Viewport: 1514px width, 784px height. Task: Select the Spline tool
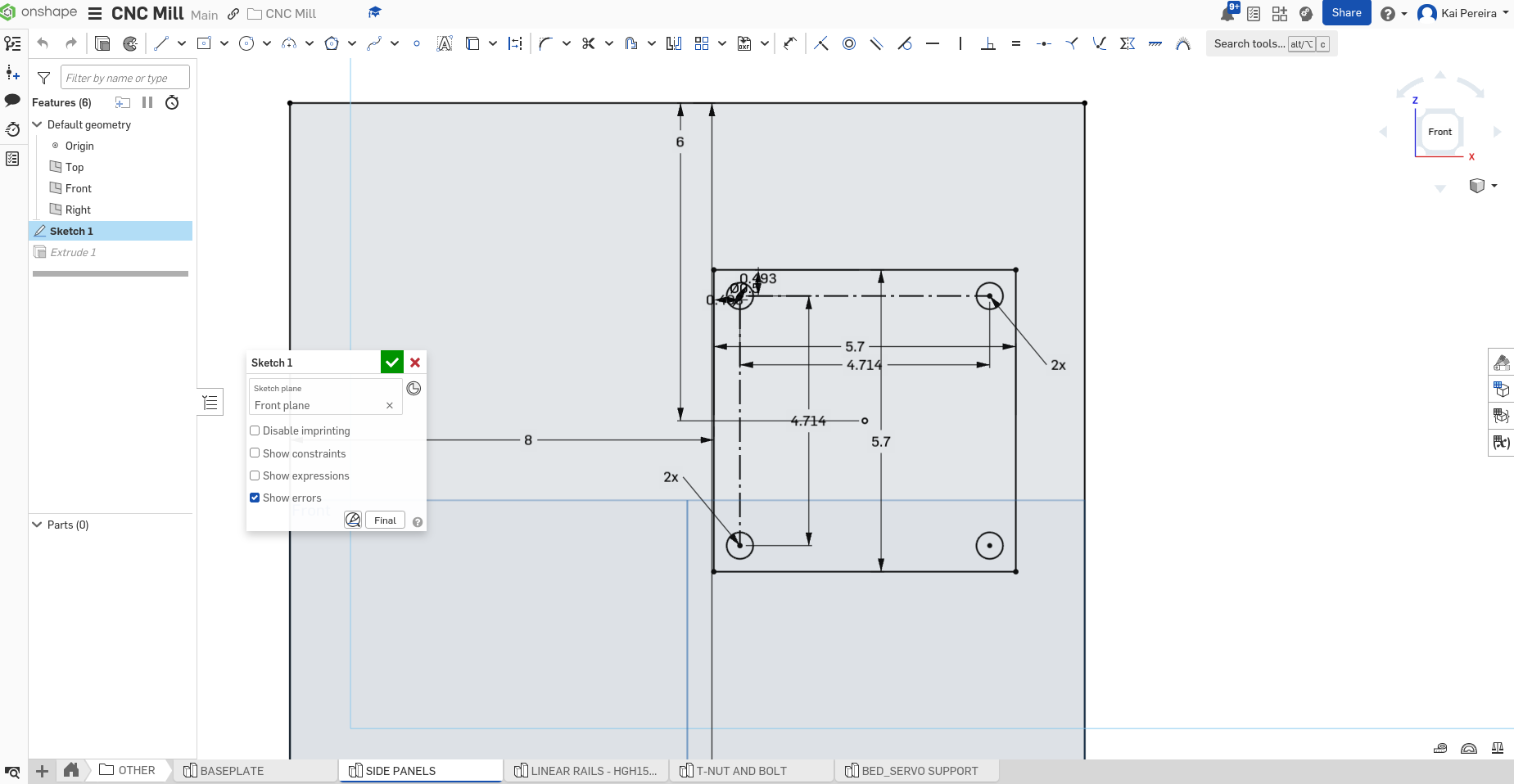(376, 43)
